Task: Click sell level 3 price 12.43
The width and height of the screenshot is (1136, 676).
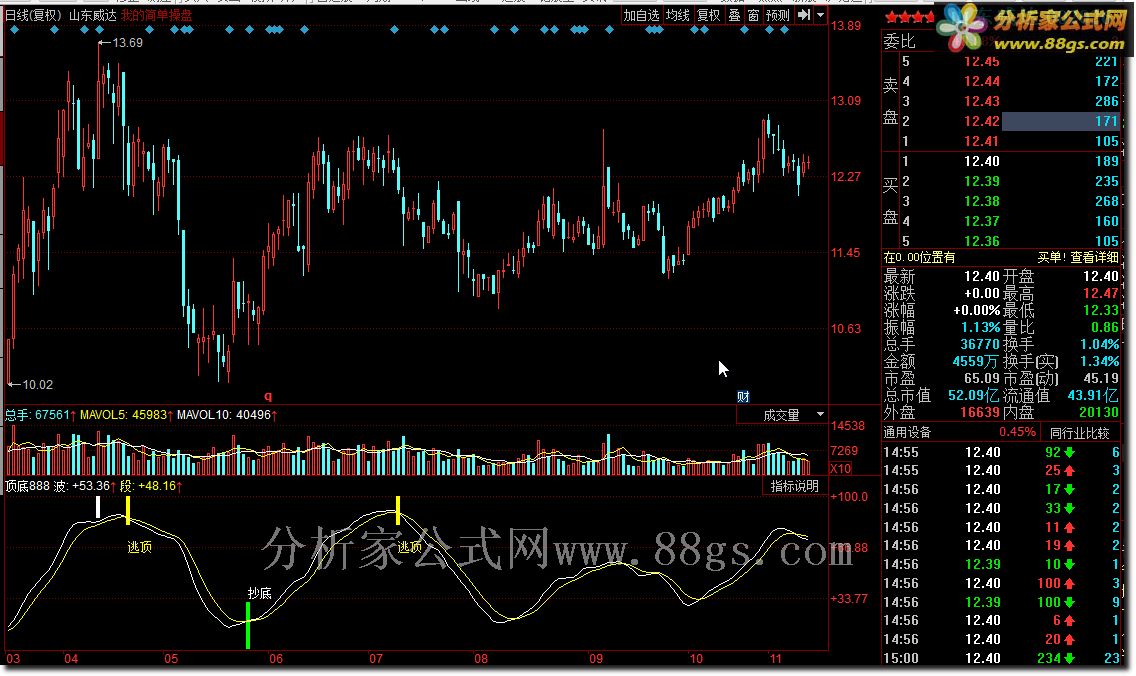Action: click(982, 101)
